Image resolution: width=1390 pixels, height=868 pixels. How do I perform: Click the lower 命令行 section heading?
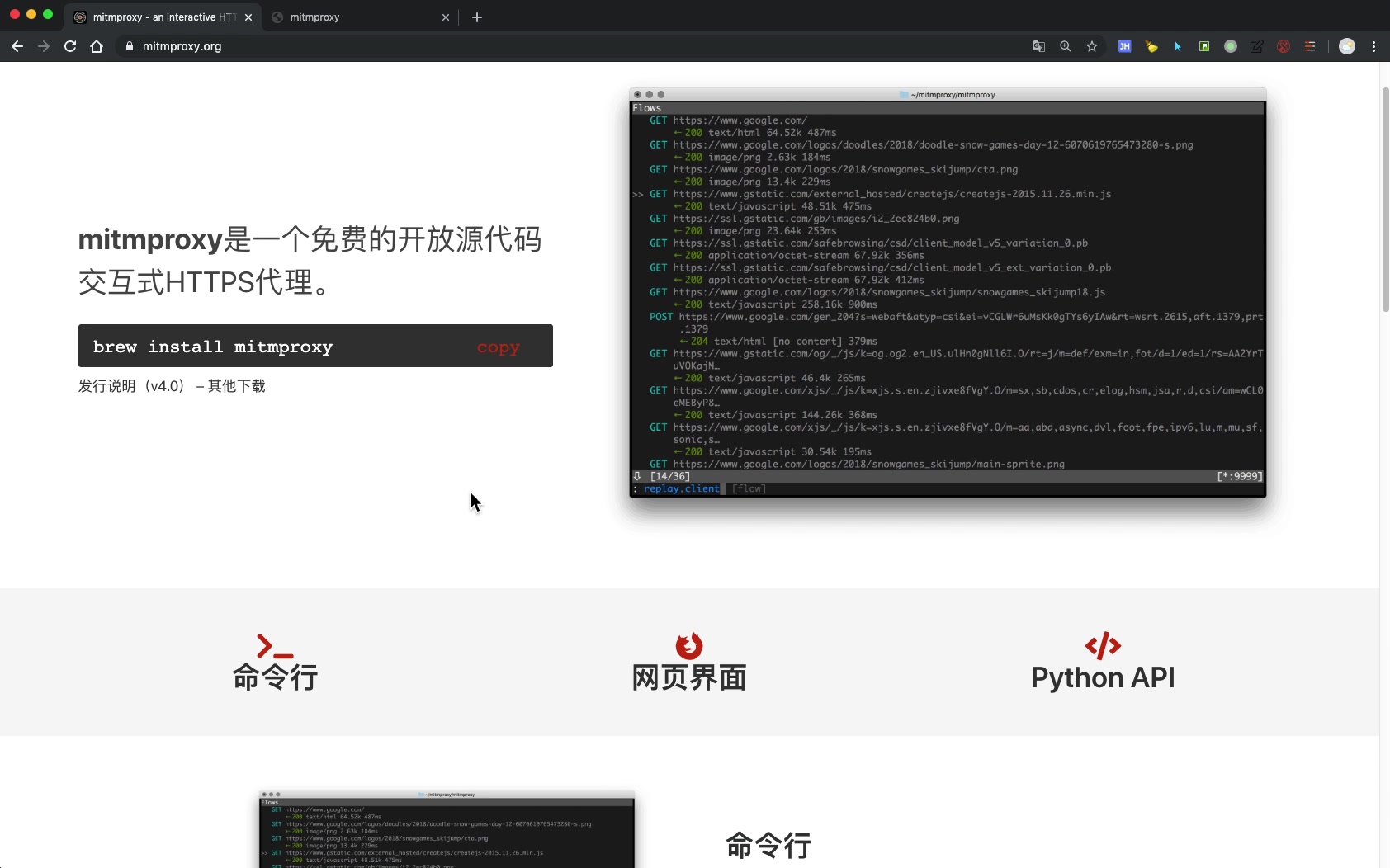(768, 846)
